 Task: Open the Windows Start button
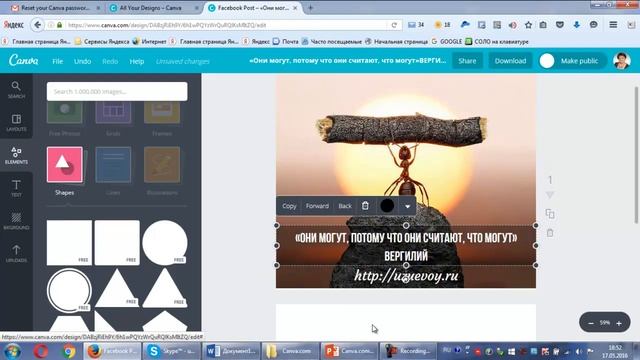(13, 351)
